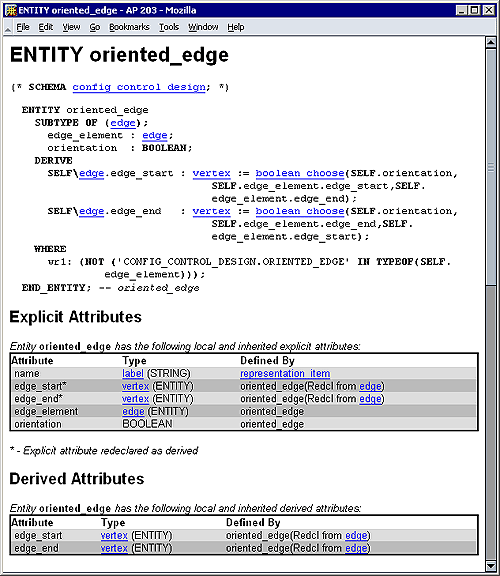
Task: Click the 'Derived Attributes' heading
Action: click(x=77, y=479)
